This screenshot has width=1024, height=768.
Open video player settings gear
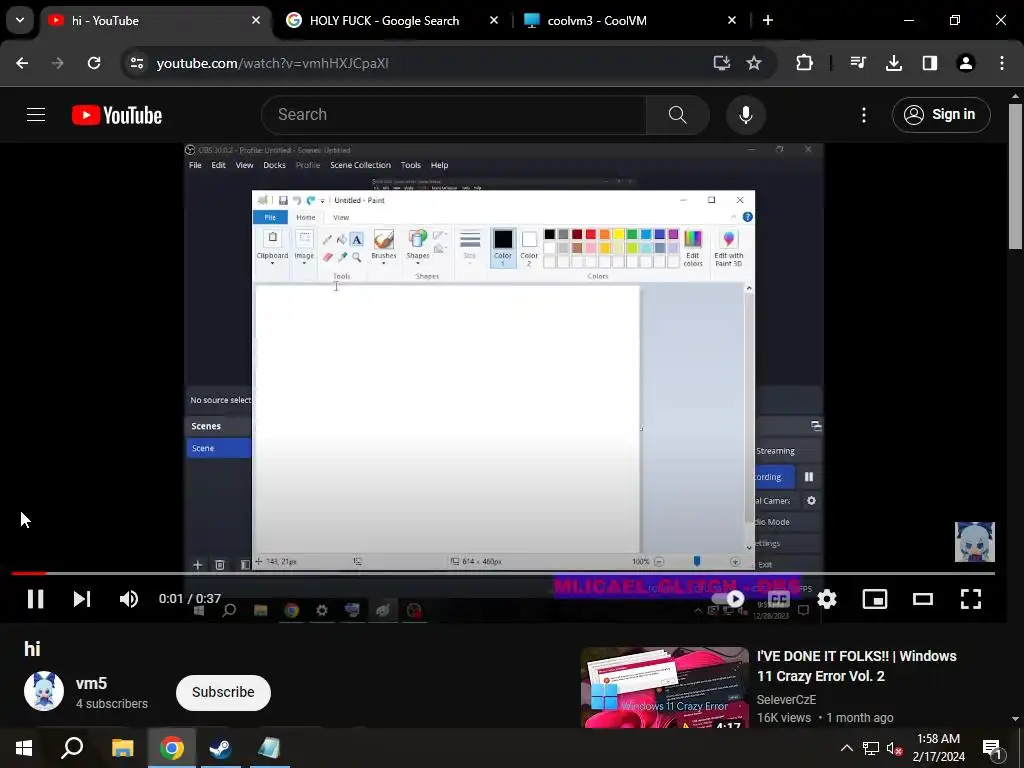coord(827,599)
